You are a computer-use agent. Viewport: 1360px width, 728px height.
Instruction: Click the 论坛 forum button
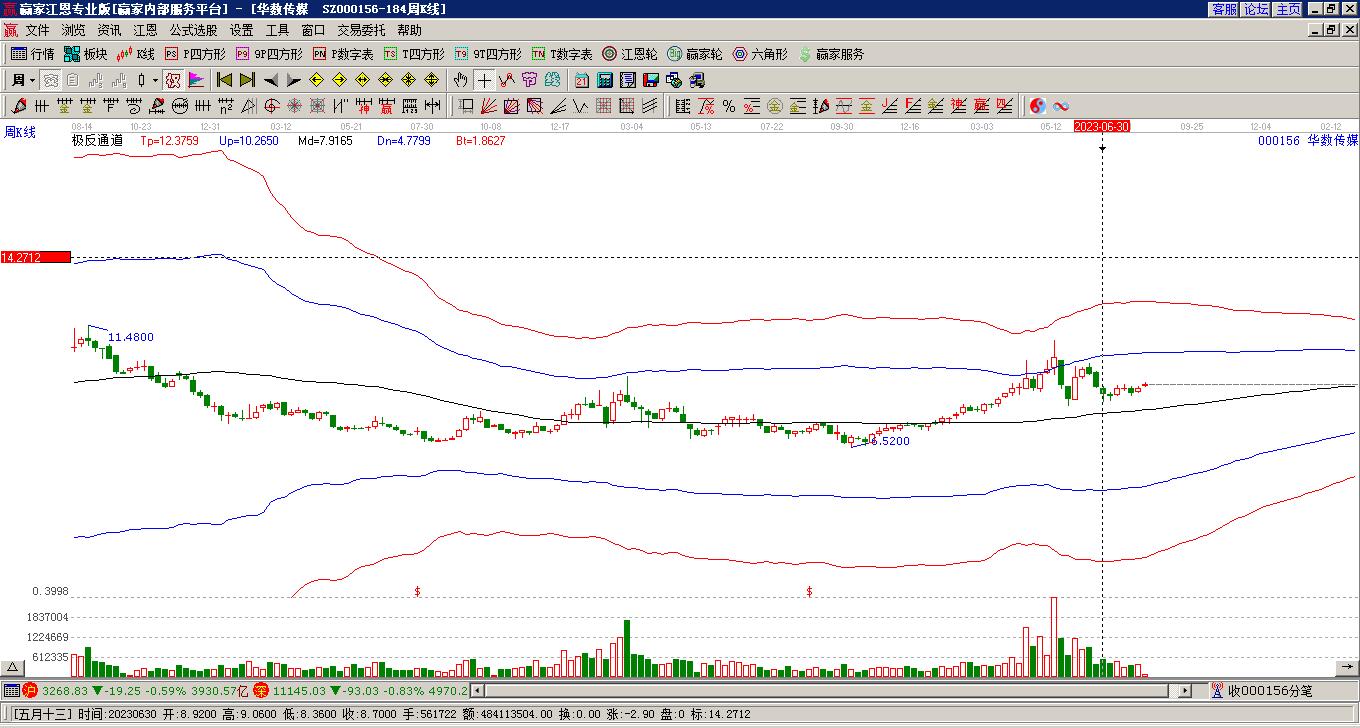pos(1256,9)
